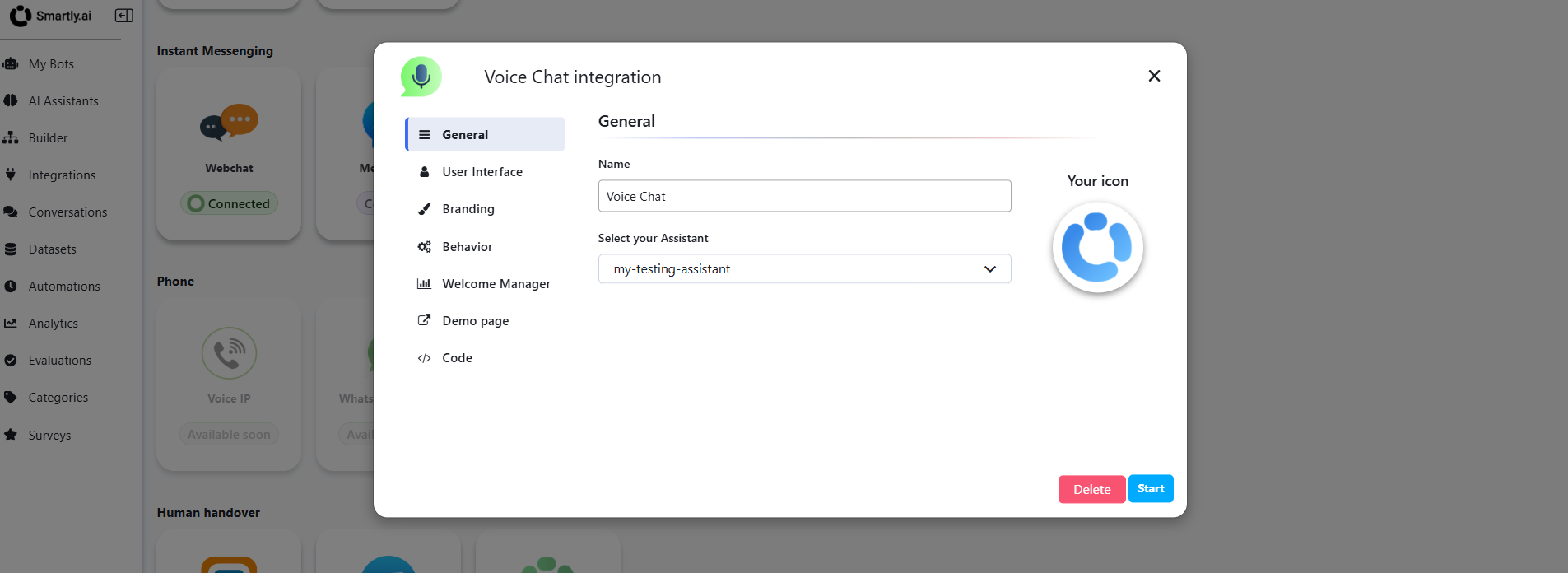Click the Your icon label

(1098, 181)
